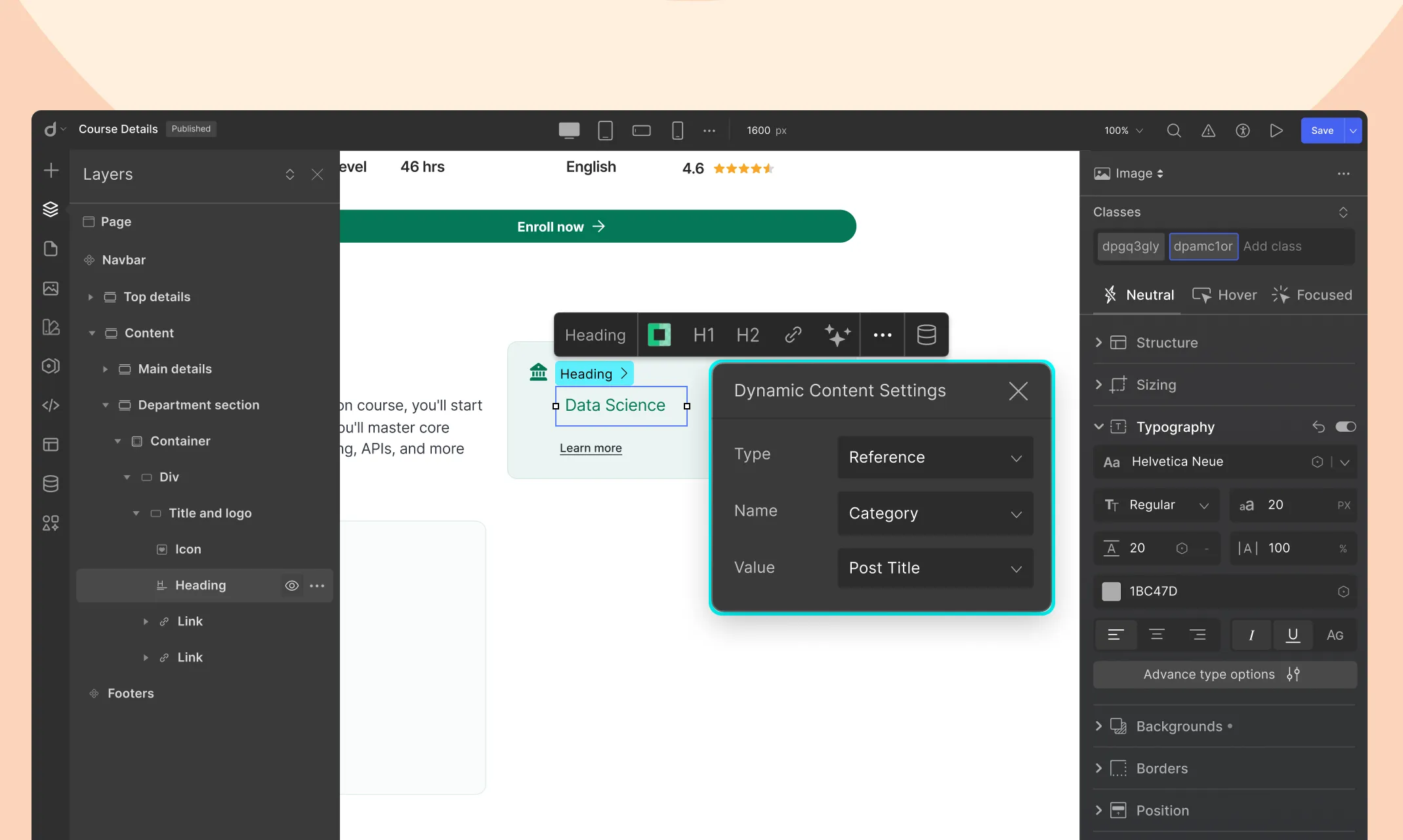Switch to tablet portrait viewport icon
Viewport: 1403px width, 840px height.
coord(606,131)
